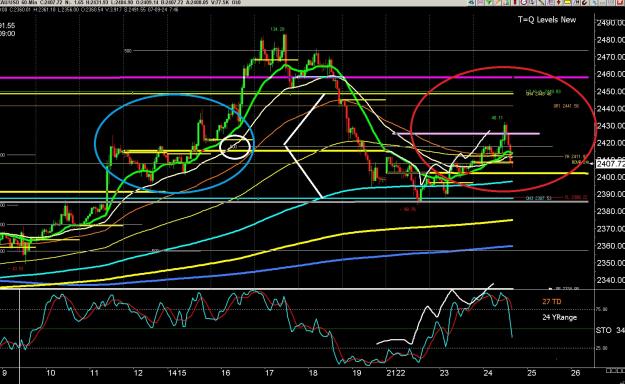
Task: Click the red down-arrow toolbar icon
Action: tap(558, 2)
